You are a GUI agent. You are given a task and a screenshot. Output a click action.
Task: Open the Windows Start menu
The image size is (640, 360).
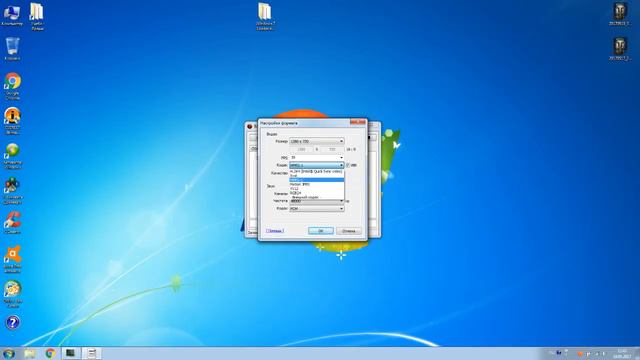[x=9, y=353]
